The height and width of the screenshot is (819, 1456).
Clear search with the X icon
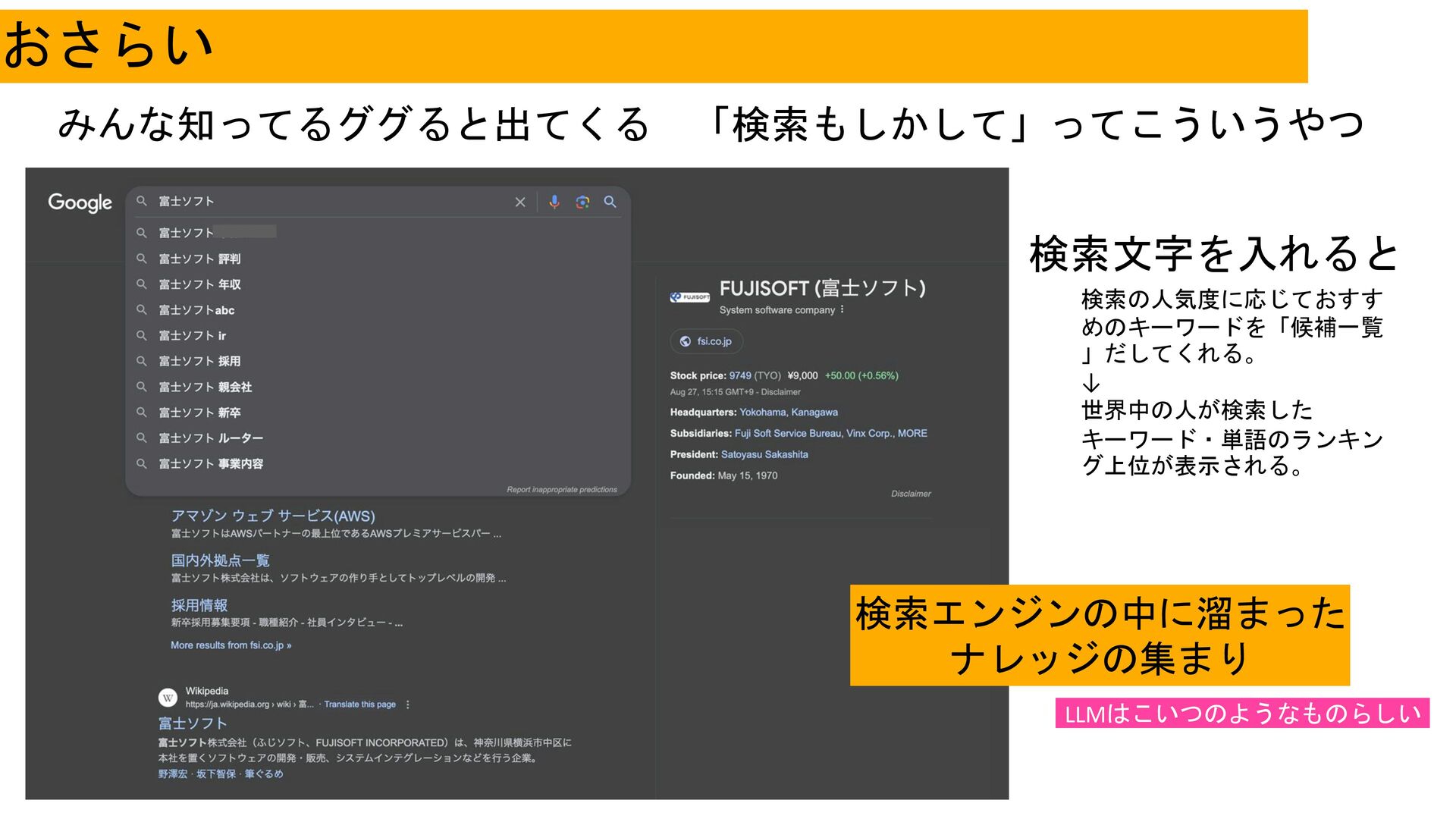[x=520, y=202]
